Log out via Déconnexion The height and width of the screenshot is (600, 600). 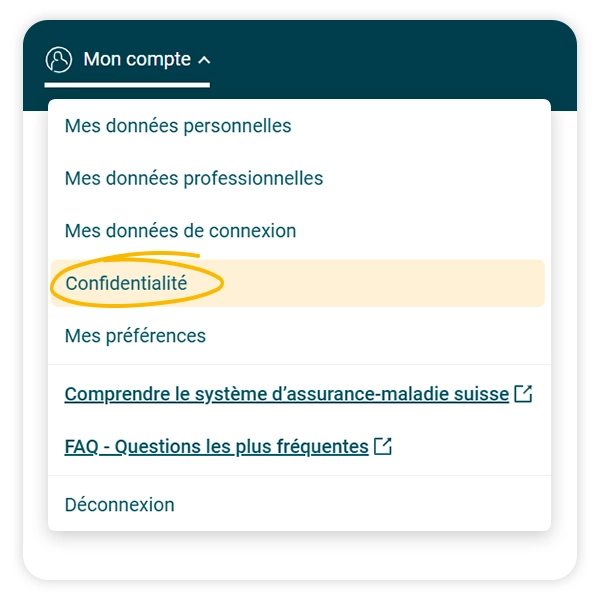(119, 505)
